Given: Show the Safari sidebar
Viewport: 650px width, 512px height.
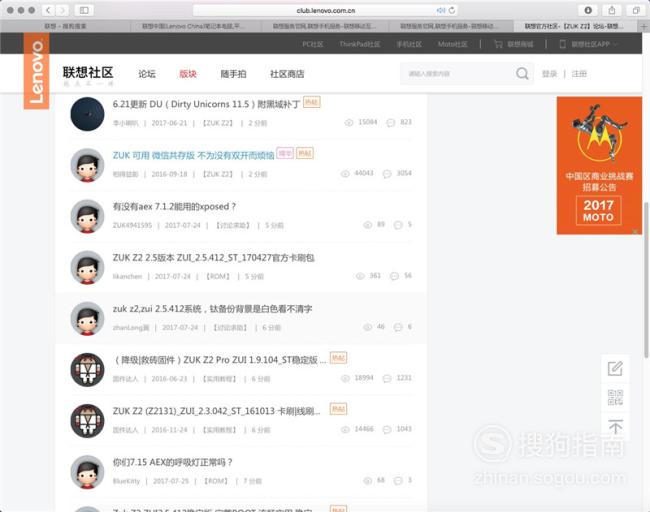Looking at the screenshot, I should pyautogui.click(x=84, y=10).
